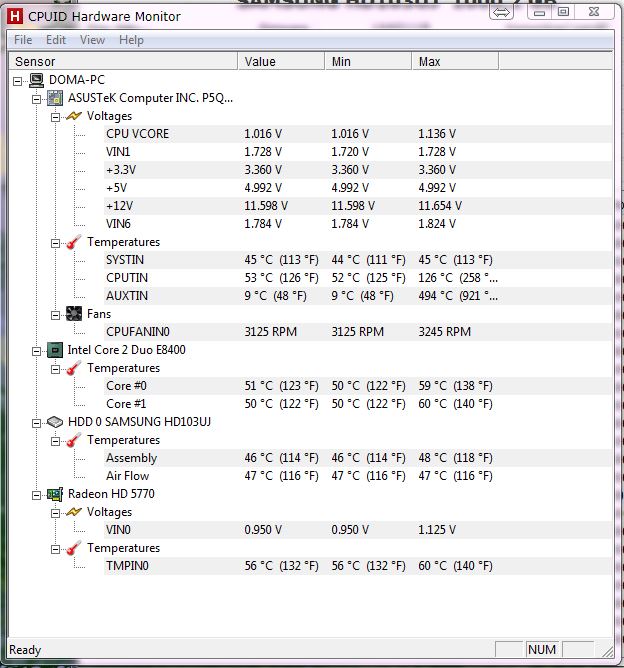Image resolution: width=624 pixels, height=668 pixels.
Task: Click the Value column header
Action: click(281, 61)
